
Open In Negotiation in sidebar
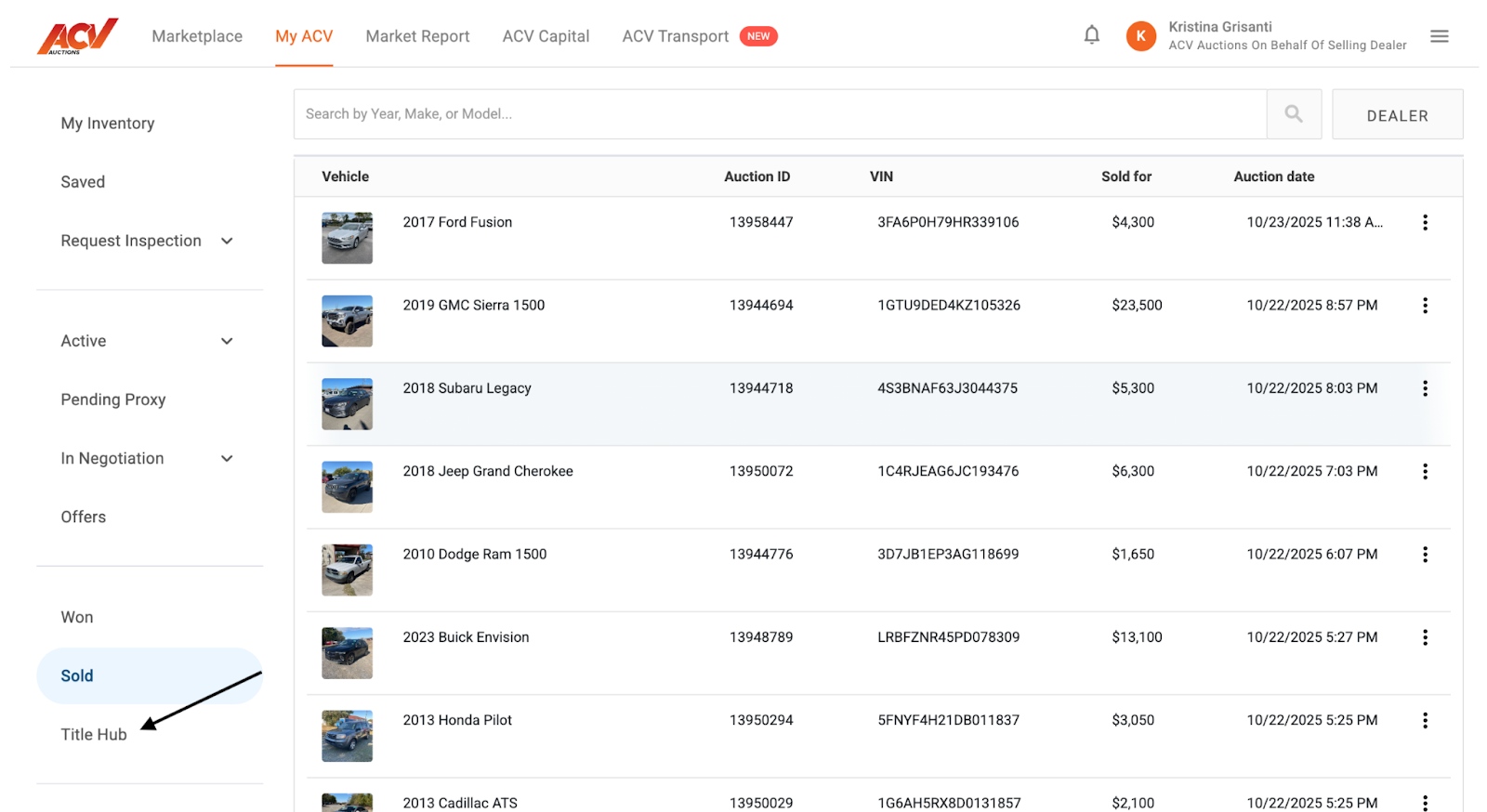click(112, 458)
